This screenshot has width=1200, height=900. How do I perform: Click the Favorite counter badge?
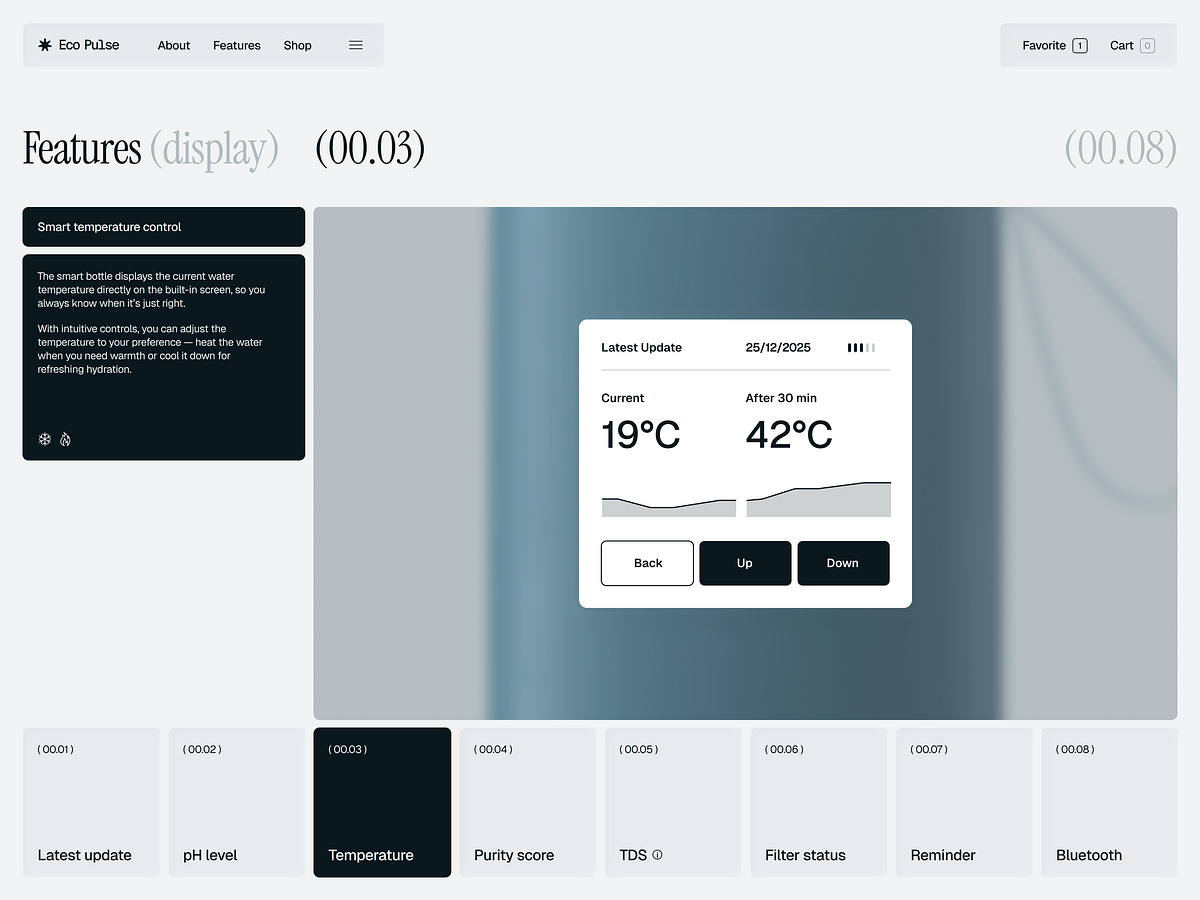[x=1080, y=45]
